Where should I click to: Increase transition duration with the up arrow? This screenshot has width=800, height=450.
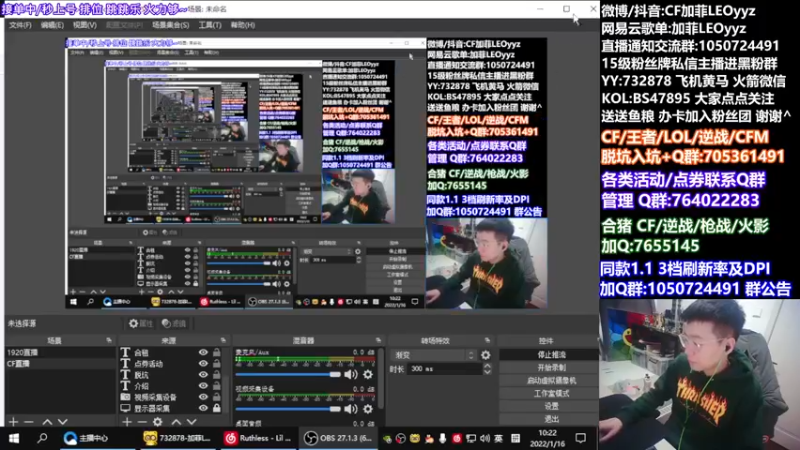pos(487,366)
